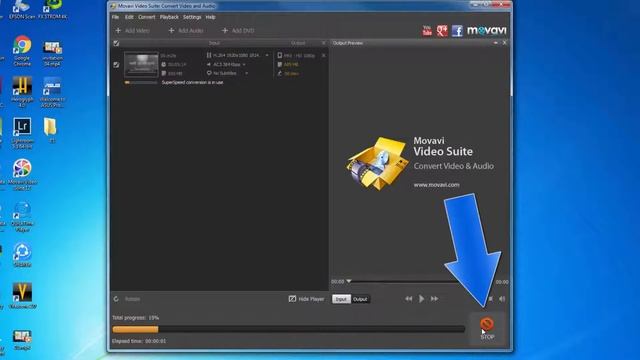Click the Add Video button

(x=132, y=31)
